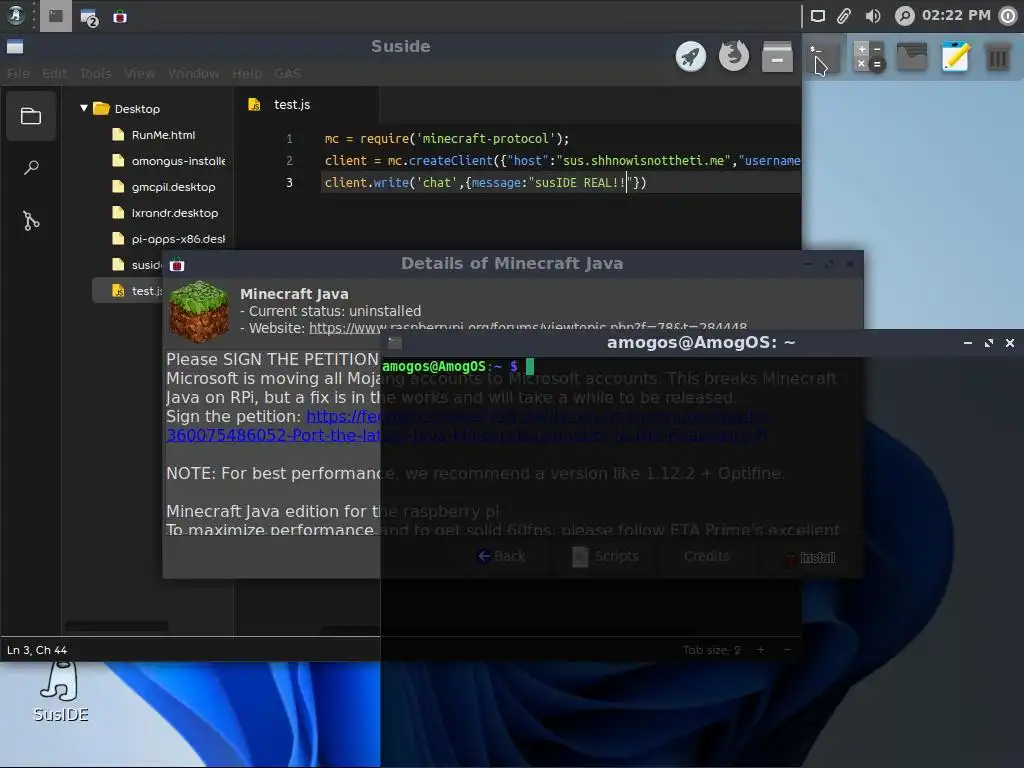Select the taskbar window icon with badge 2
Image resolution: width=1024 pixels, height=768 pixels.
88,18
